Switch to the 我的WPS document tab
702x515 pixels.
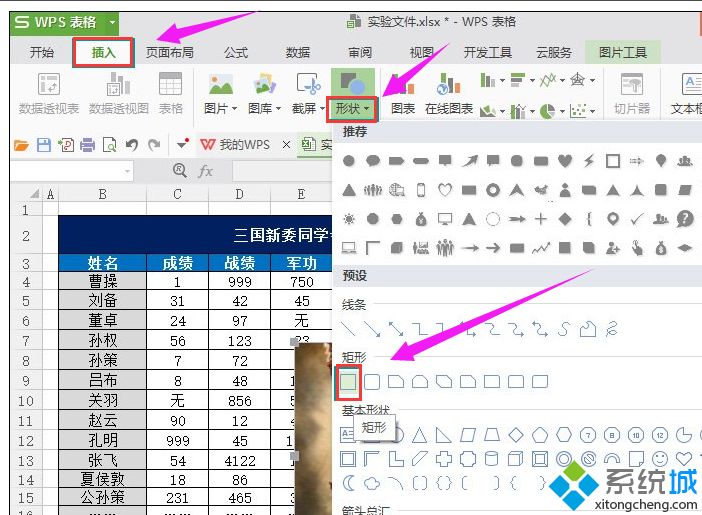235,145
